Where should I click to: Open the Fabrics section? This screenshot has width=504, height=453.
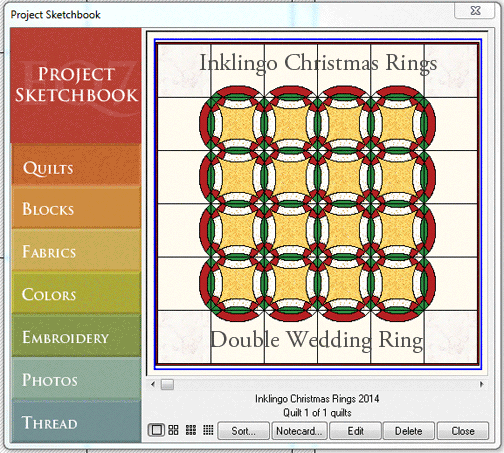click(76, 250)
